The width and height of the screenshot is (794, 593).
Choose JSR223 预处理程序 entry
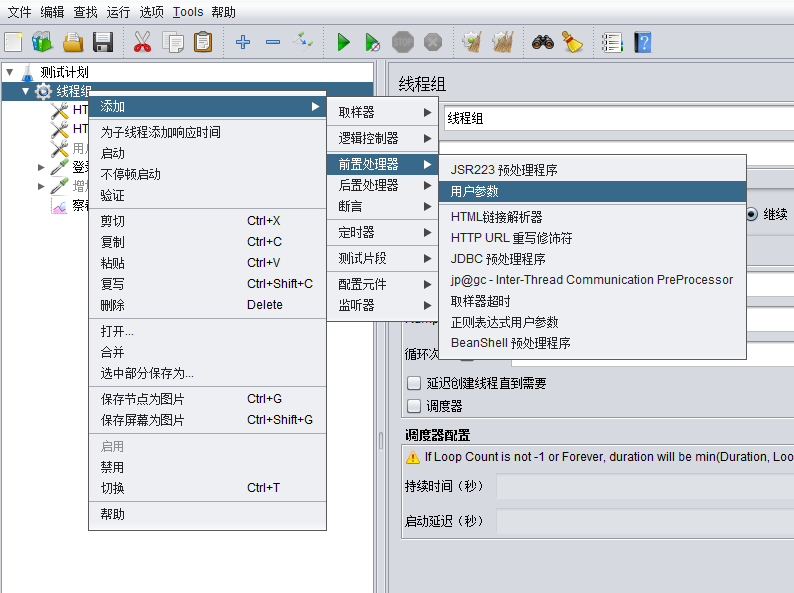point(592,170)
